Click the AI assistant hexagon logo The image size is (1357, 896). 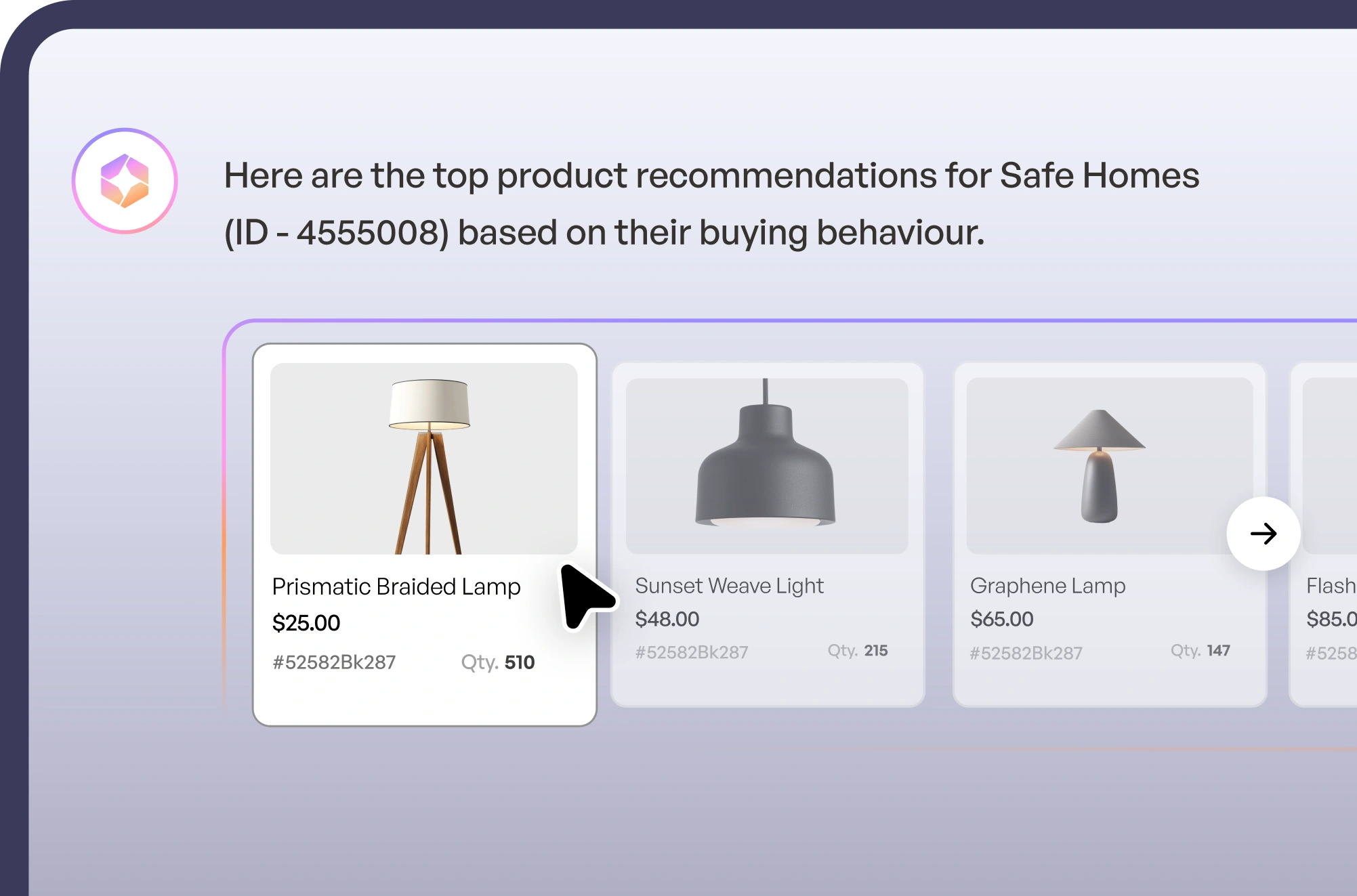point(125,181)
